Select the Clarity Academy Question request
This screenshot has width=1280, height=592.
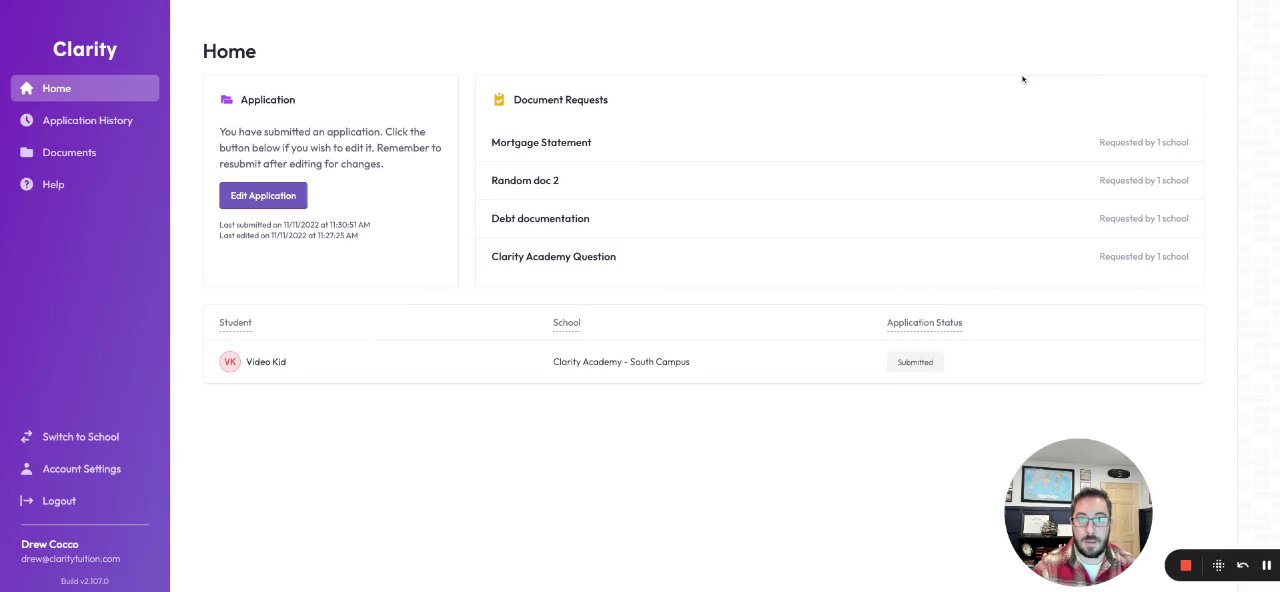553,257
